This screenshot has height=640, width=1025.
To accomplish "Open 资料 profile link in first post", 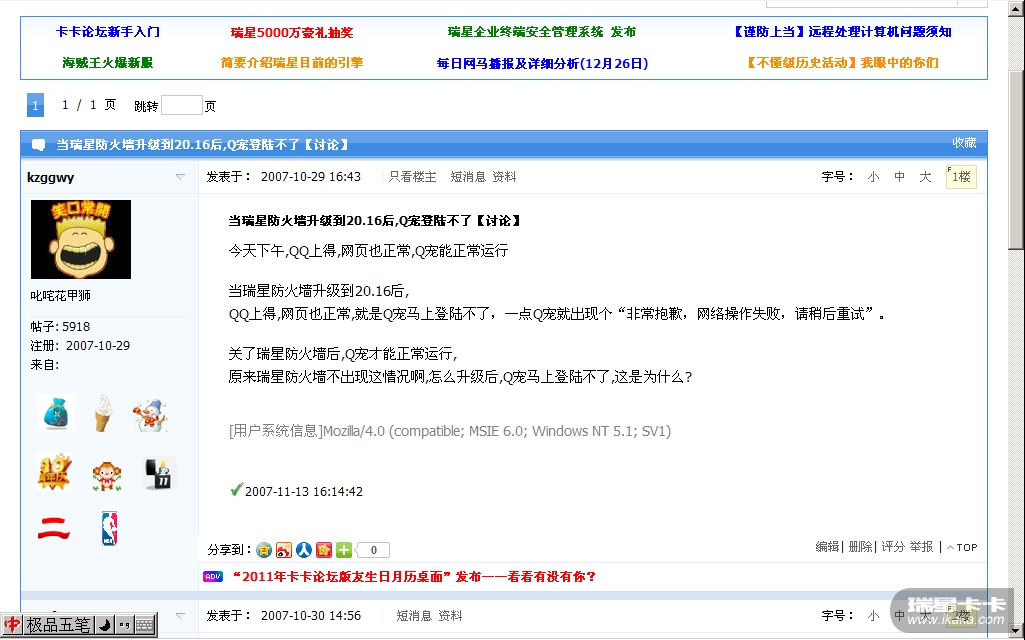I will 504,177.
